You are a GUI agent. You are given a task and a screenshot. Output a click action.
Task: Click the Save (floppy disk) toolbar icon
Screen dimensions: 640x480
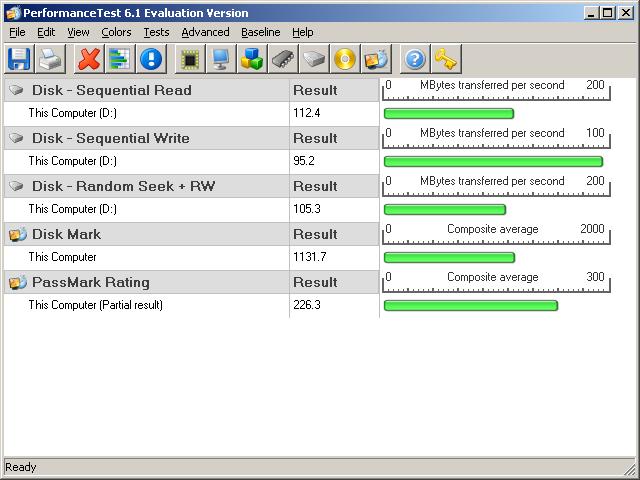[x=19, y=60]
